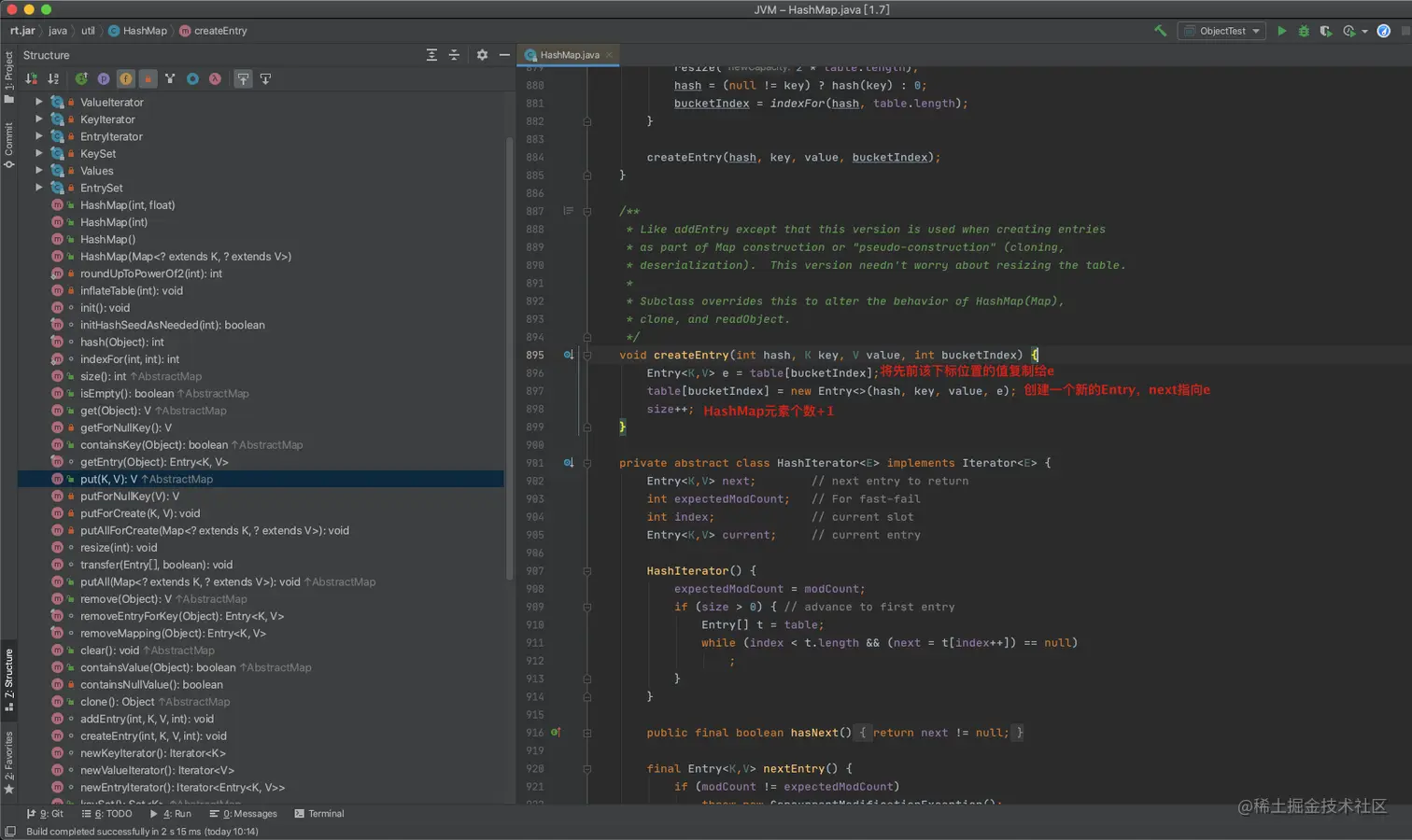Screen dimensions: 1412x840
Task: Open the Structure panel settings gear
Action: click(x=482, y=55)
